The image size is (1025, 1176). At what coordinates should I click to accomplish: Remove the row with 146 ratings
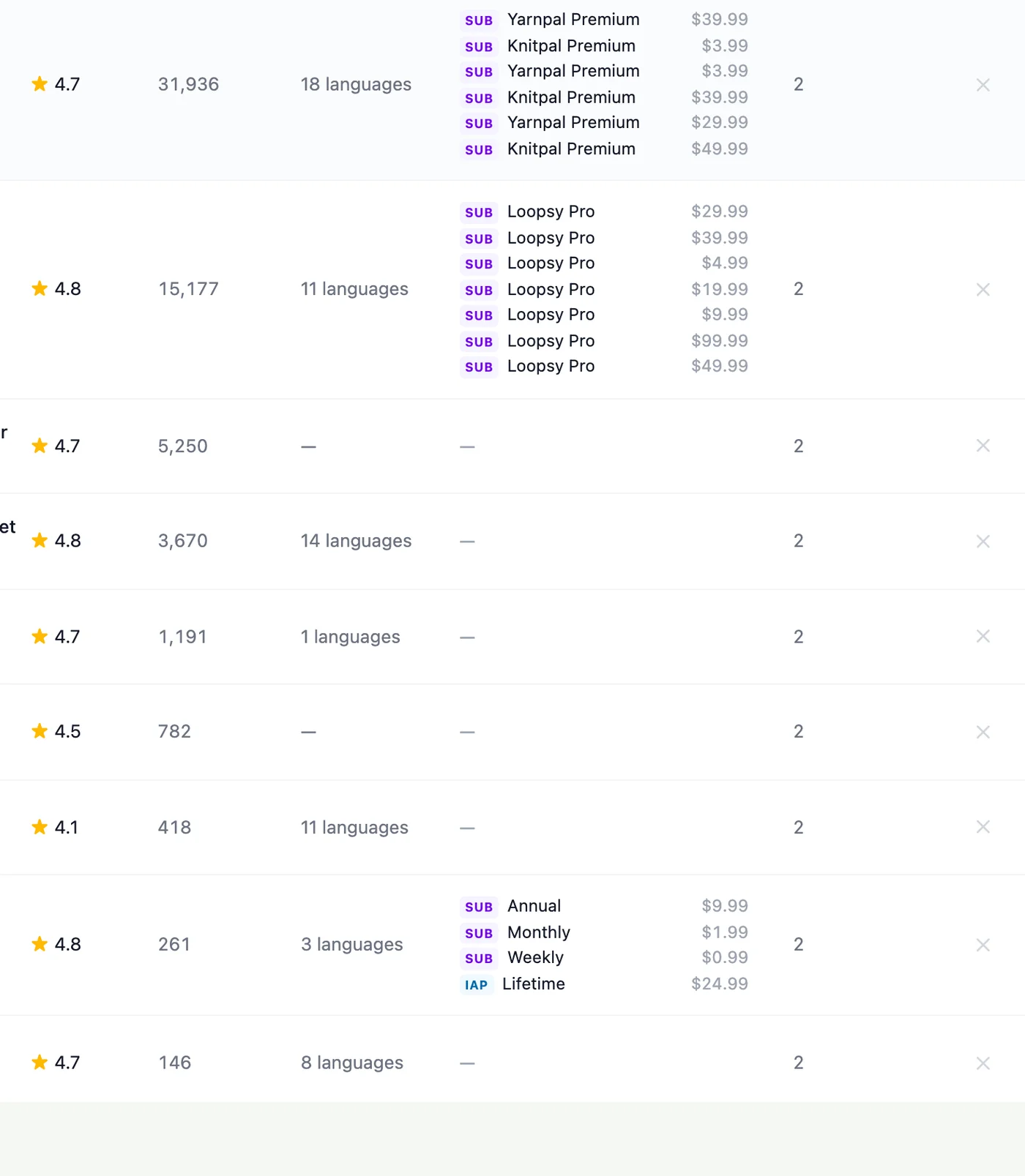coord(983,1063)
